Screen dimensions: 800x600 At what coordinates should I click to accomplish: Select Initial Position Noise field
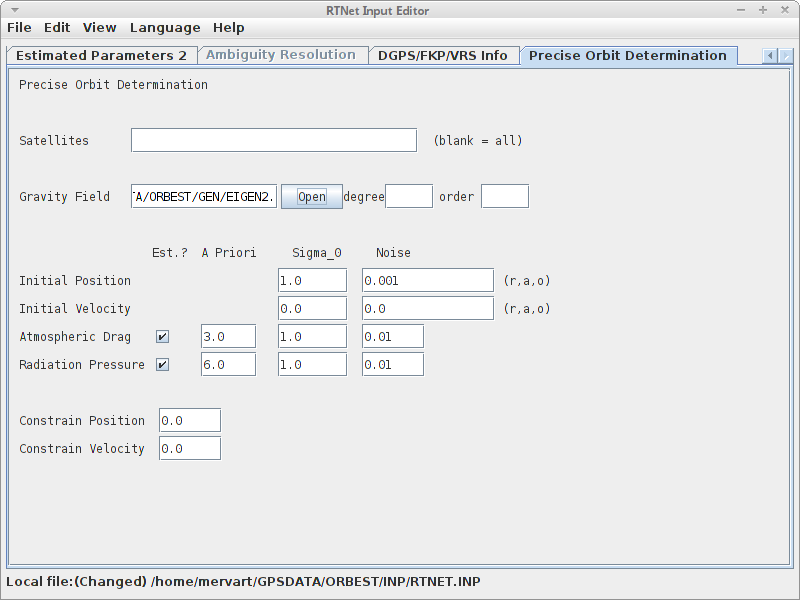[427, 281]
